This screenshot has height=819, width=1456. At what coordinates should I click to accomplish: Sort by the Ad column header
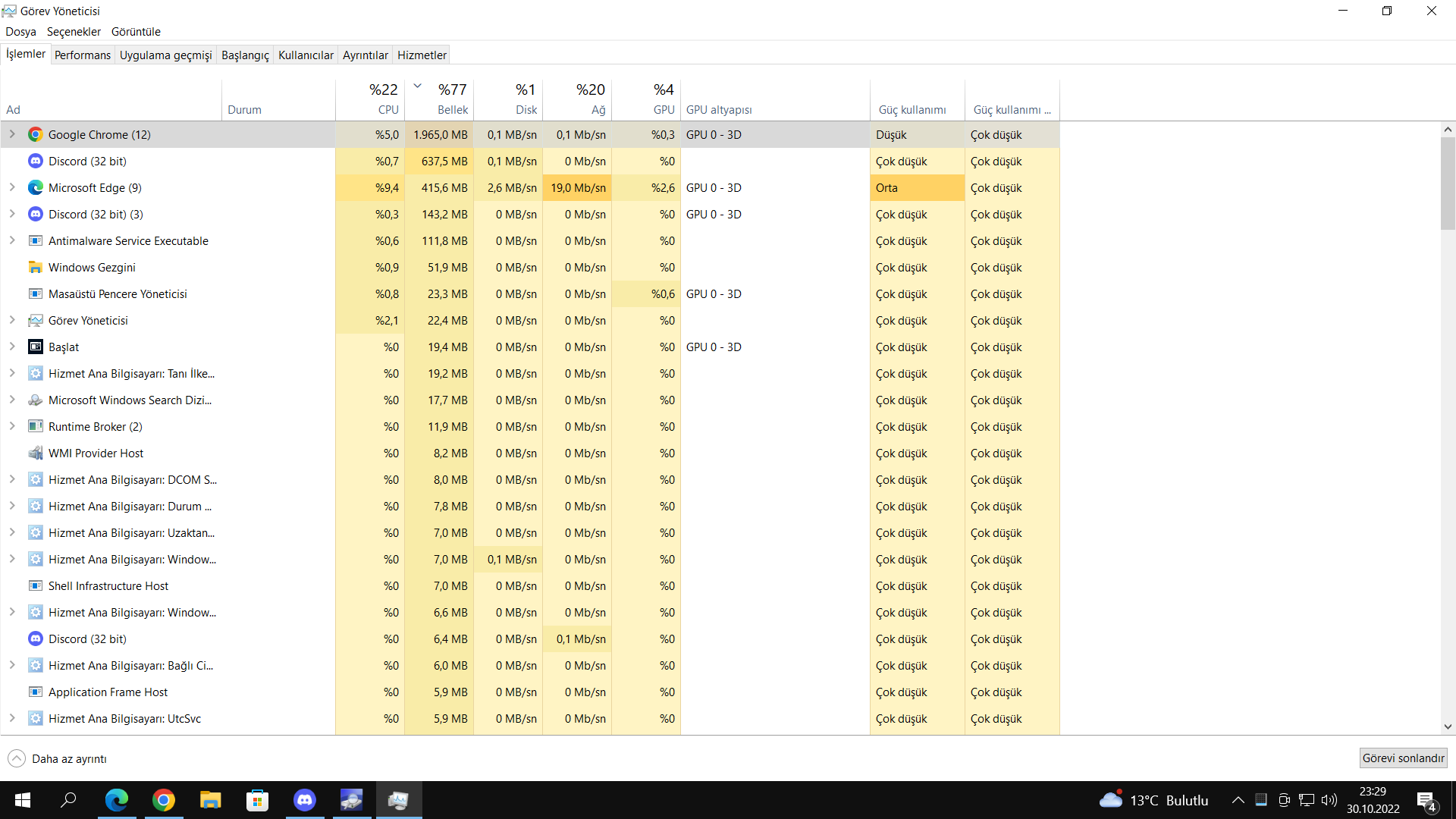click(111, 99)
